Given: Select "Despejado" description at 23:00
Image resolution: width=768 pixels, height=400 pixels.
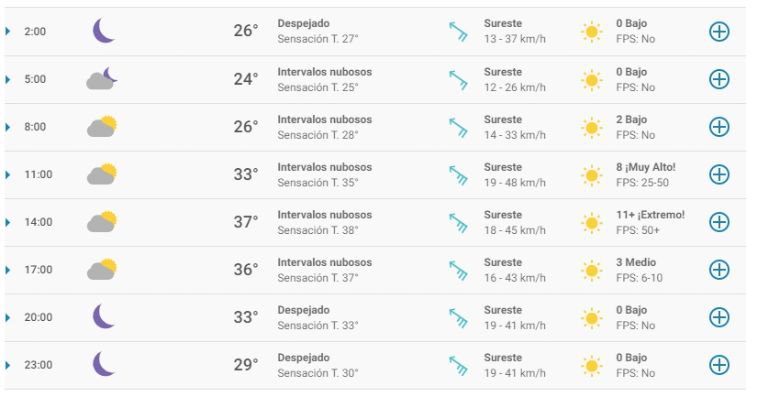Looking at the screenshot, I should (x=303, y=357).
